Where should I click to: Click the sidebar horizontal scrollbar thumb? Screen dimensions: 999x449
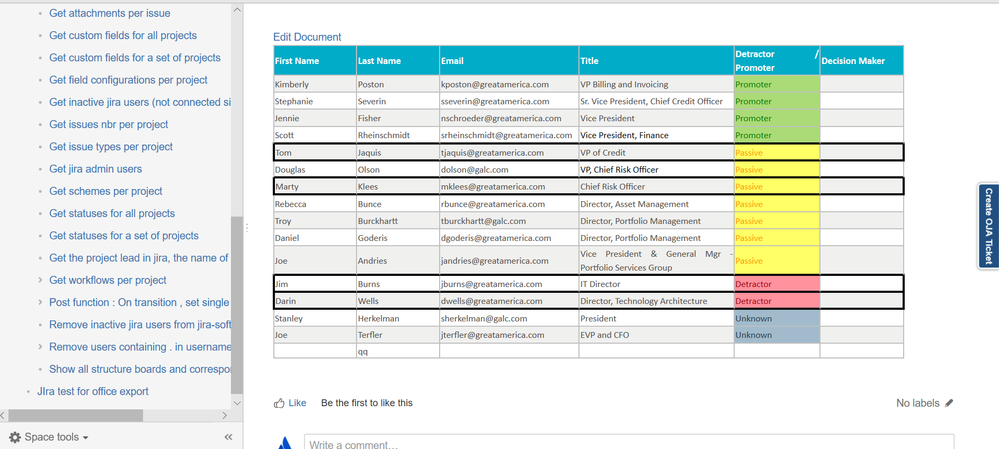76,415
